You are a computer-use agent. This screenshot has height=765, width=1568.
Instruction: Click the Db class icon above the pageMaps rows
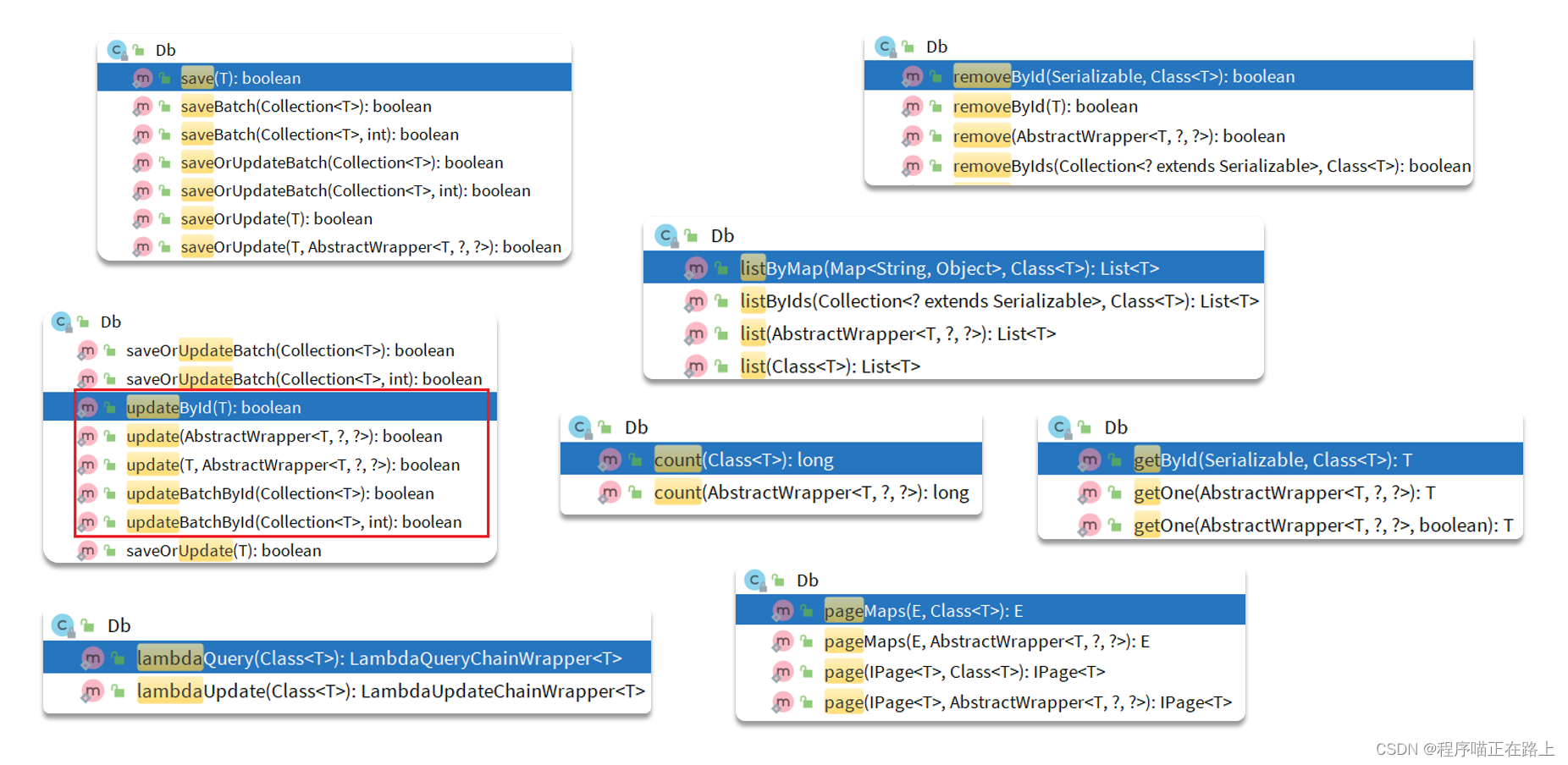[755, 581]
